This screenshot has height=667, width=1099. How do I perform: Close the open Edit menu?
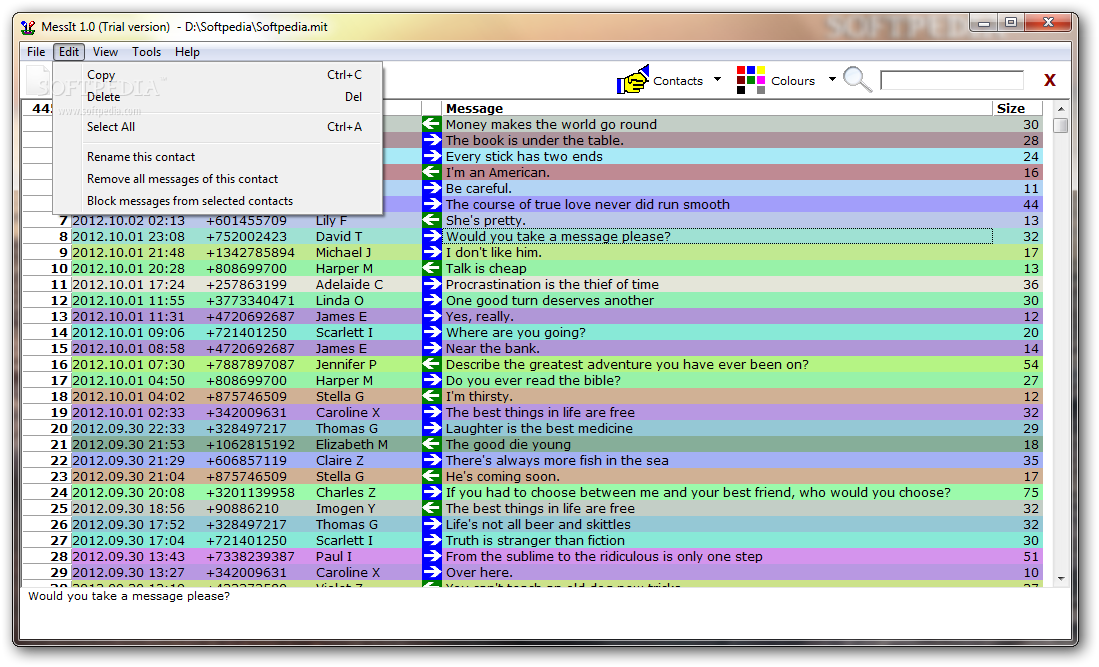[x=69, y=52]
